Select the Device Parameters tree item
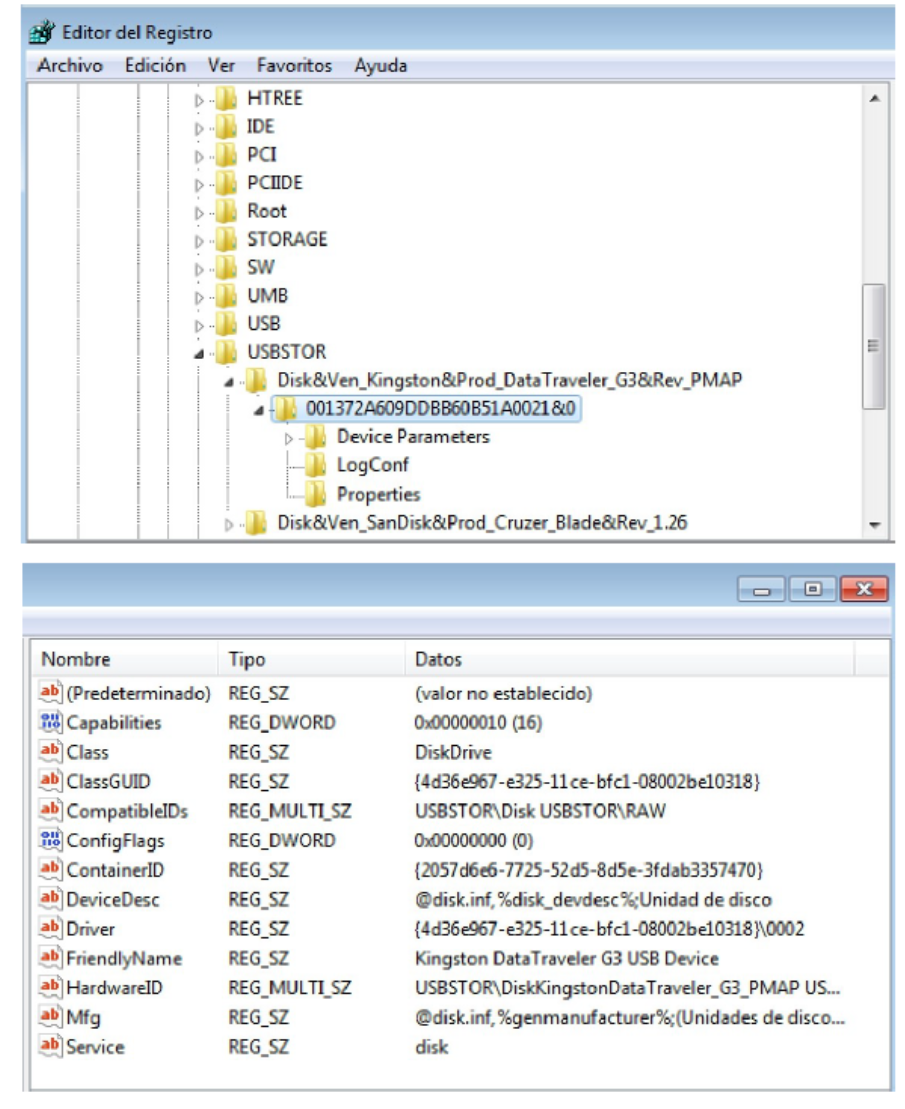Screen dimensions: 905x1109 (x=413, y=437)
